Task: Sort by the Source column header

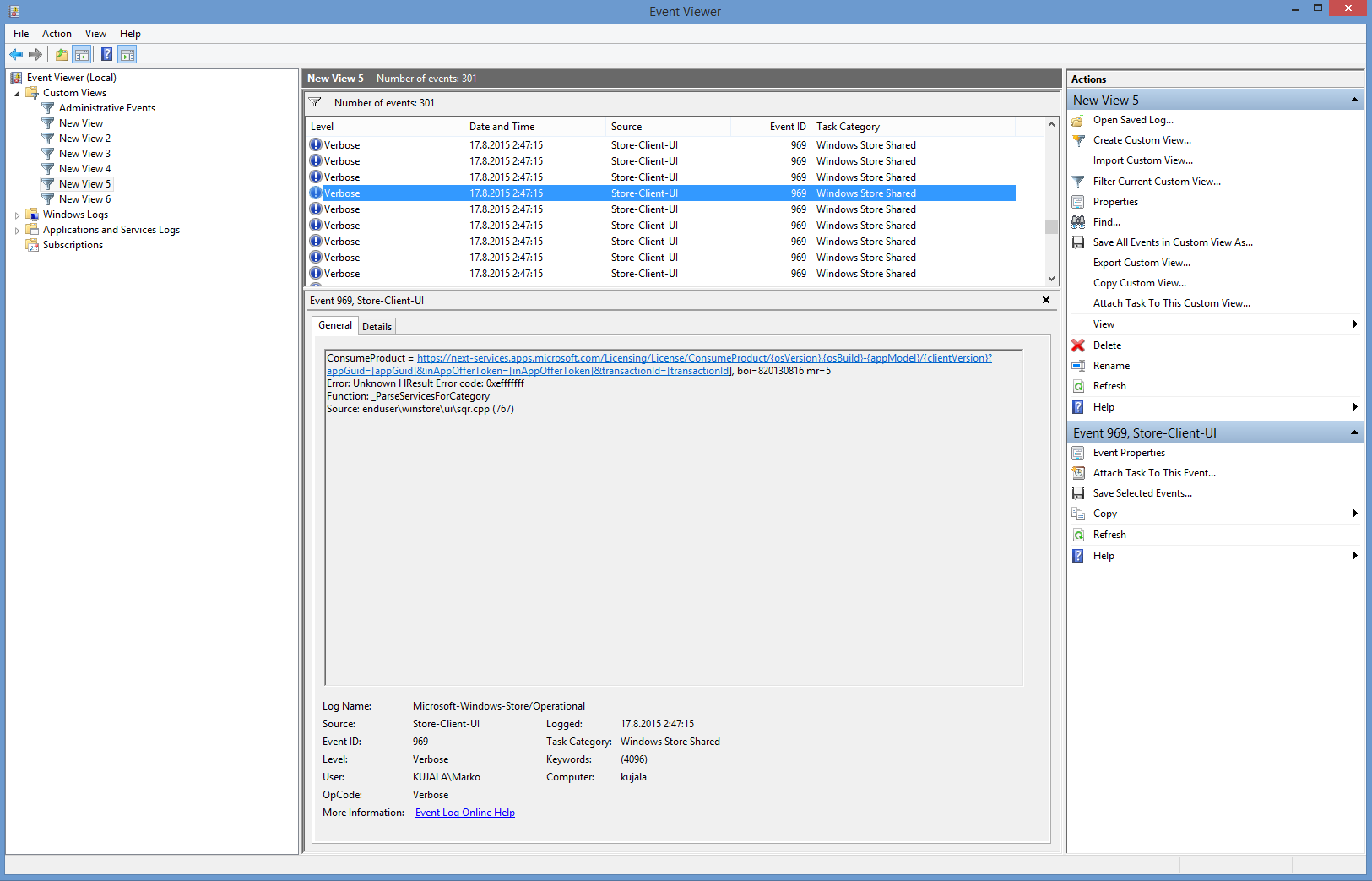Action: (669, 127)
